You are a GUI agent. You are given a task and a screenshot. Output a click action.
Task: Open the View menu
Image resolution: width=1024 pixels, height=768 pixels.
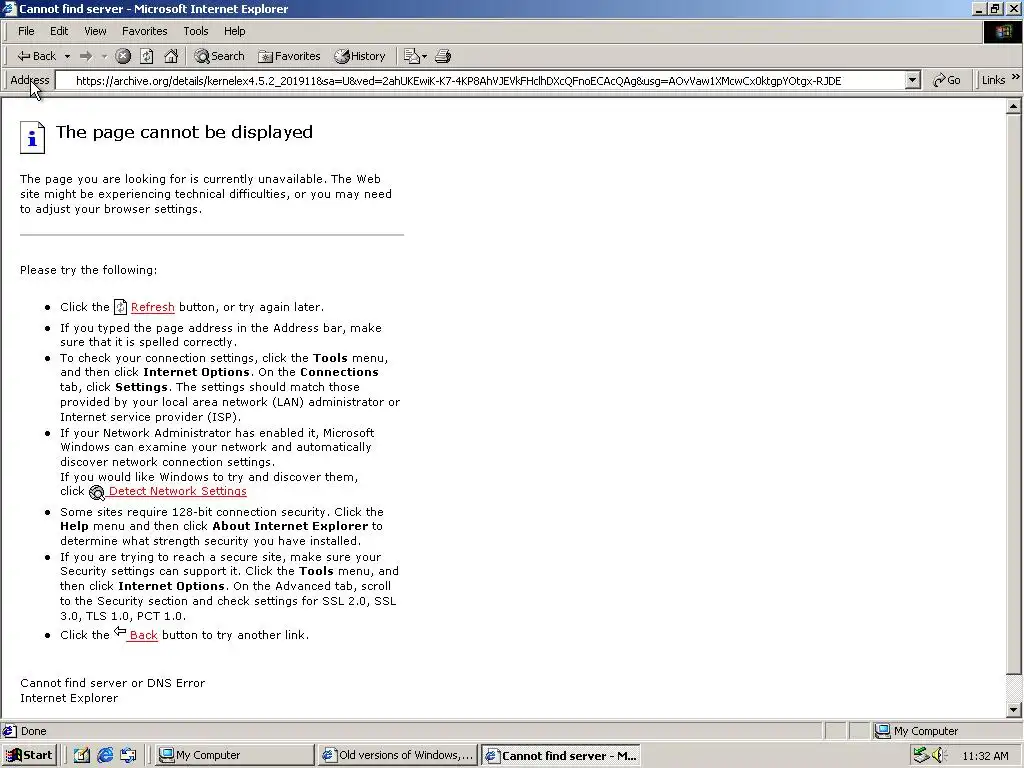tap(95, 31)
